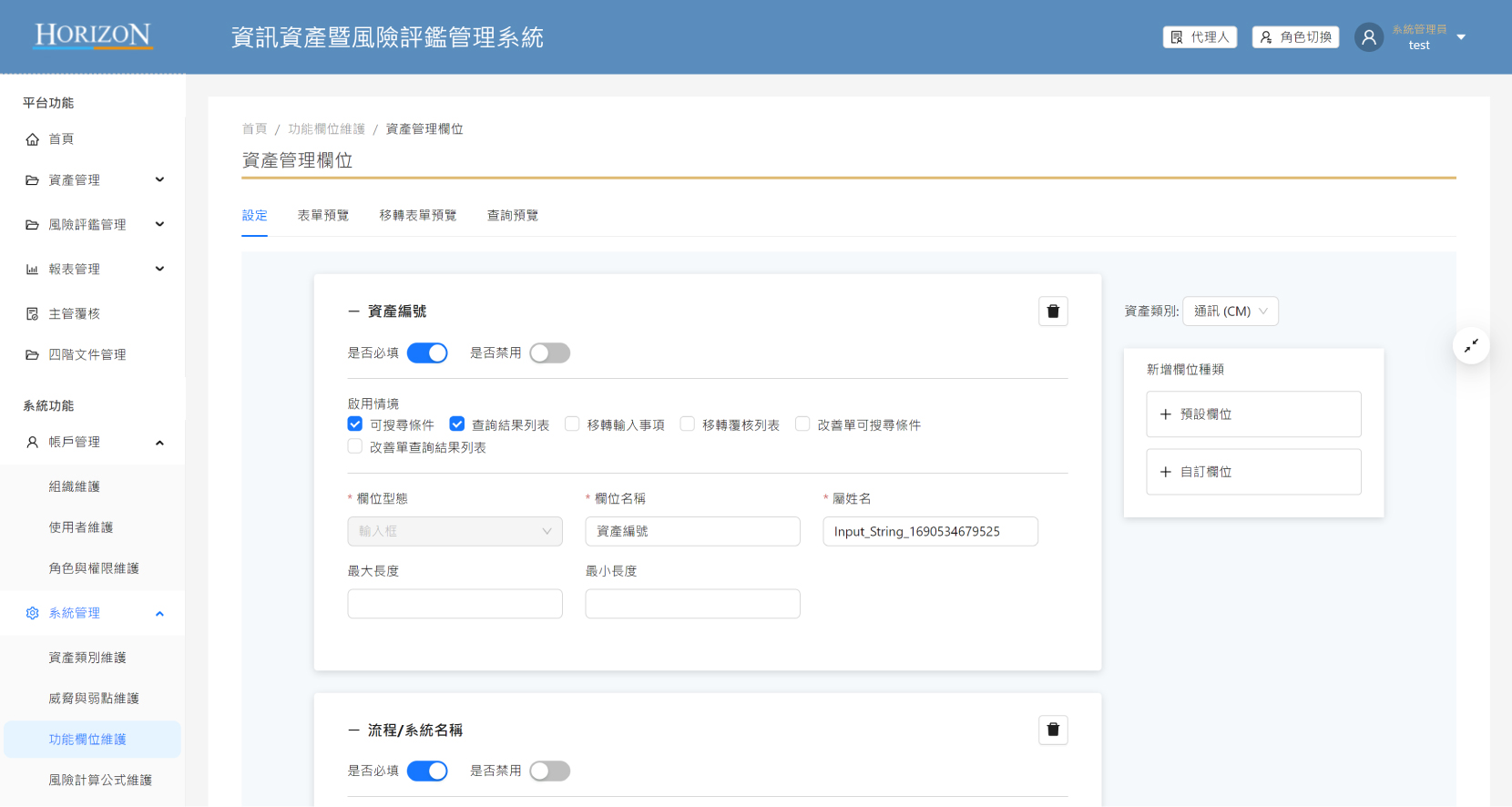Uncheck the 可搜尋條件 checkbox

tap(355, 424)
